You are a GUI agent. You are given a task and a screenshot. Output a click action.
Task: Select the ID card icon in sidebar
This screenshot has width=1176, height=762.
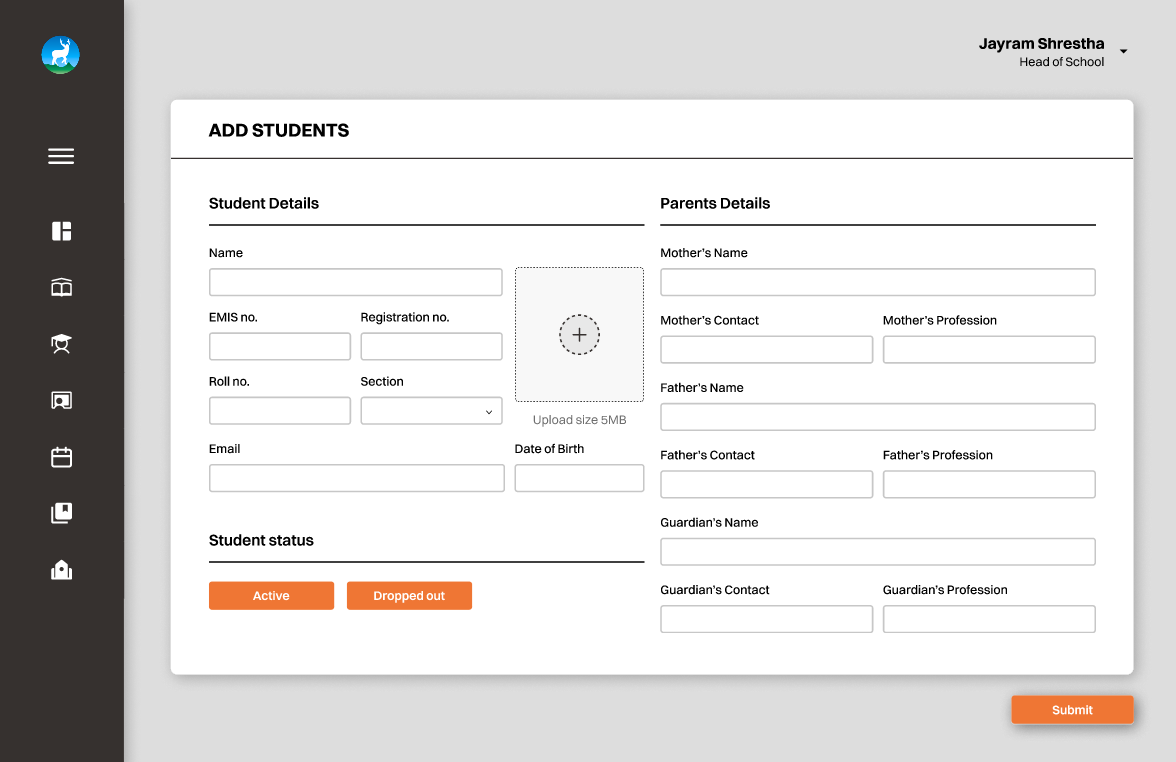point(61,399)
